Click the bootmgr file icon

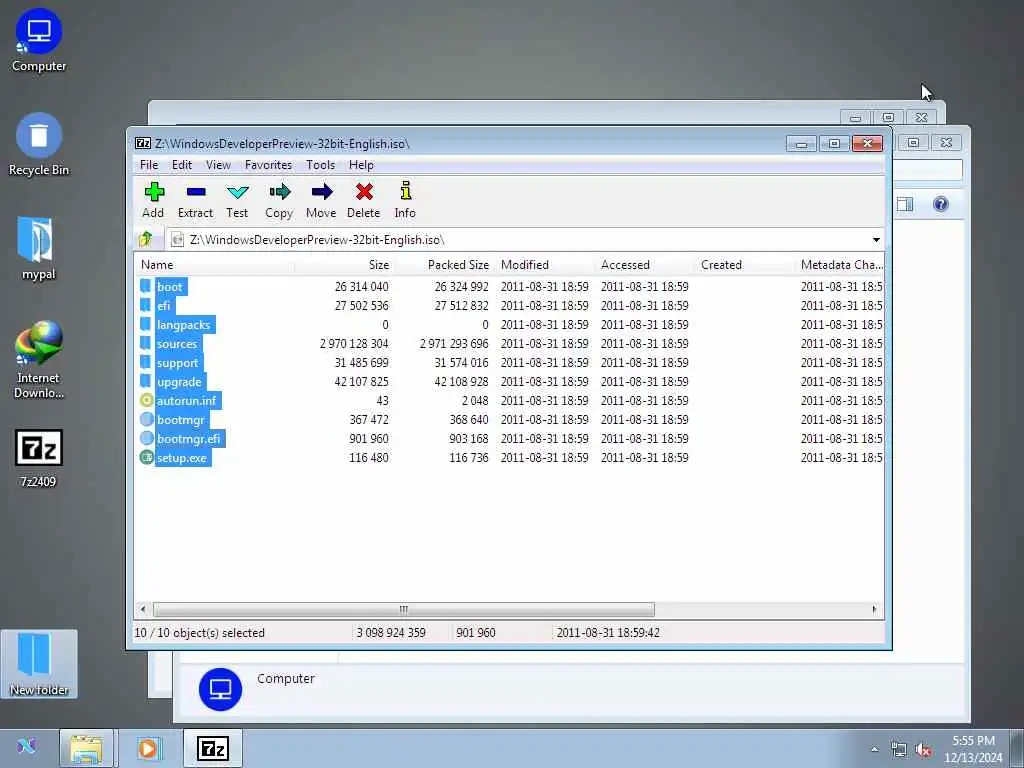146,419
